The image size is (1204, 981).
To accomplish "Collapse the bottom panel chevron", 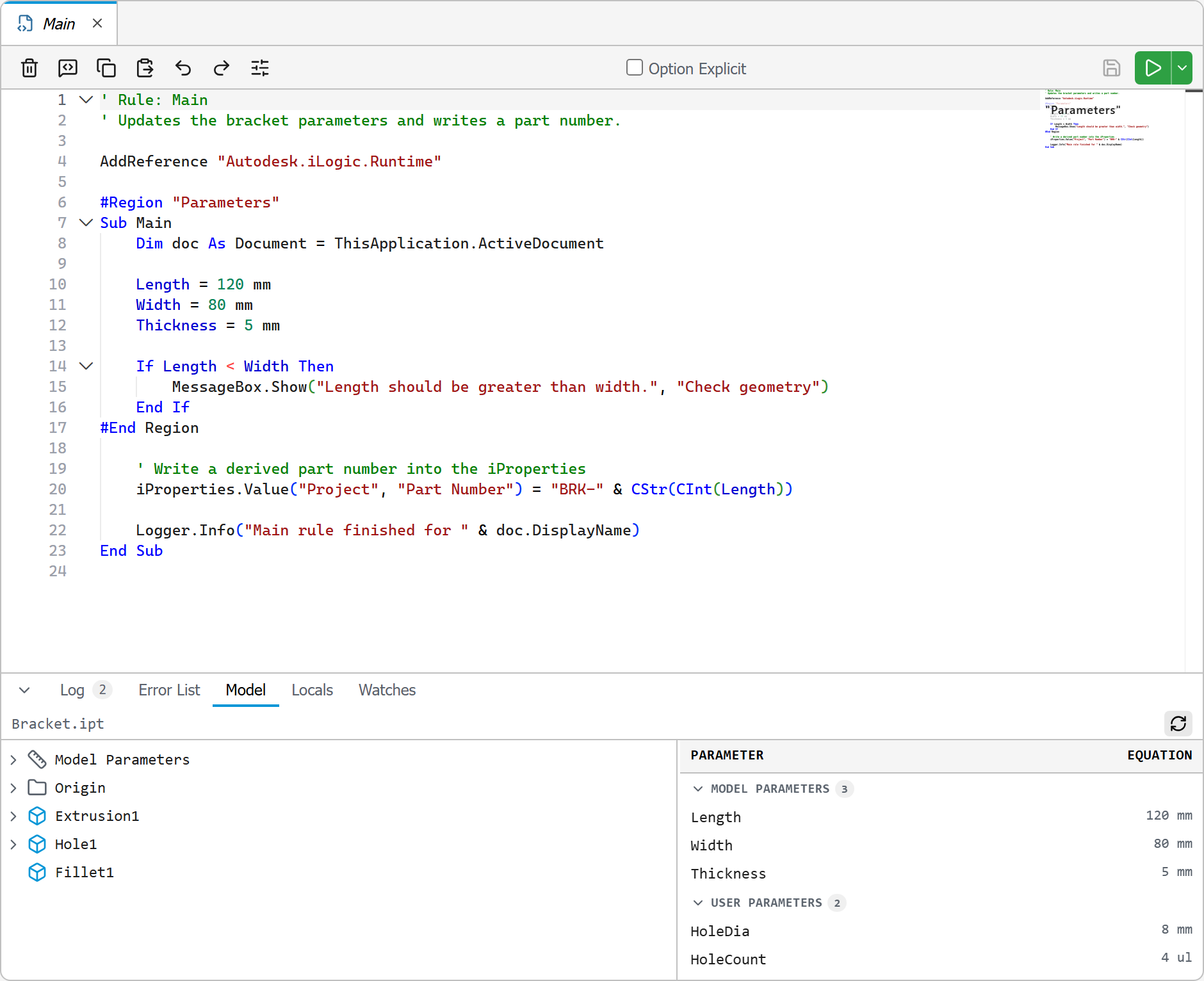I will (24, 690).
